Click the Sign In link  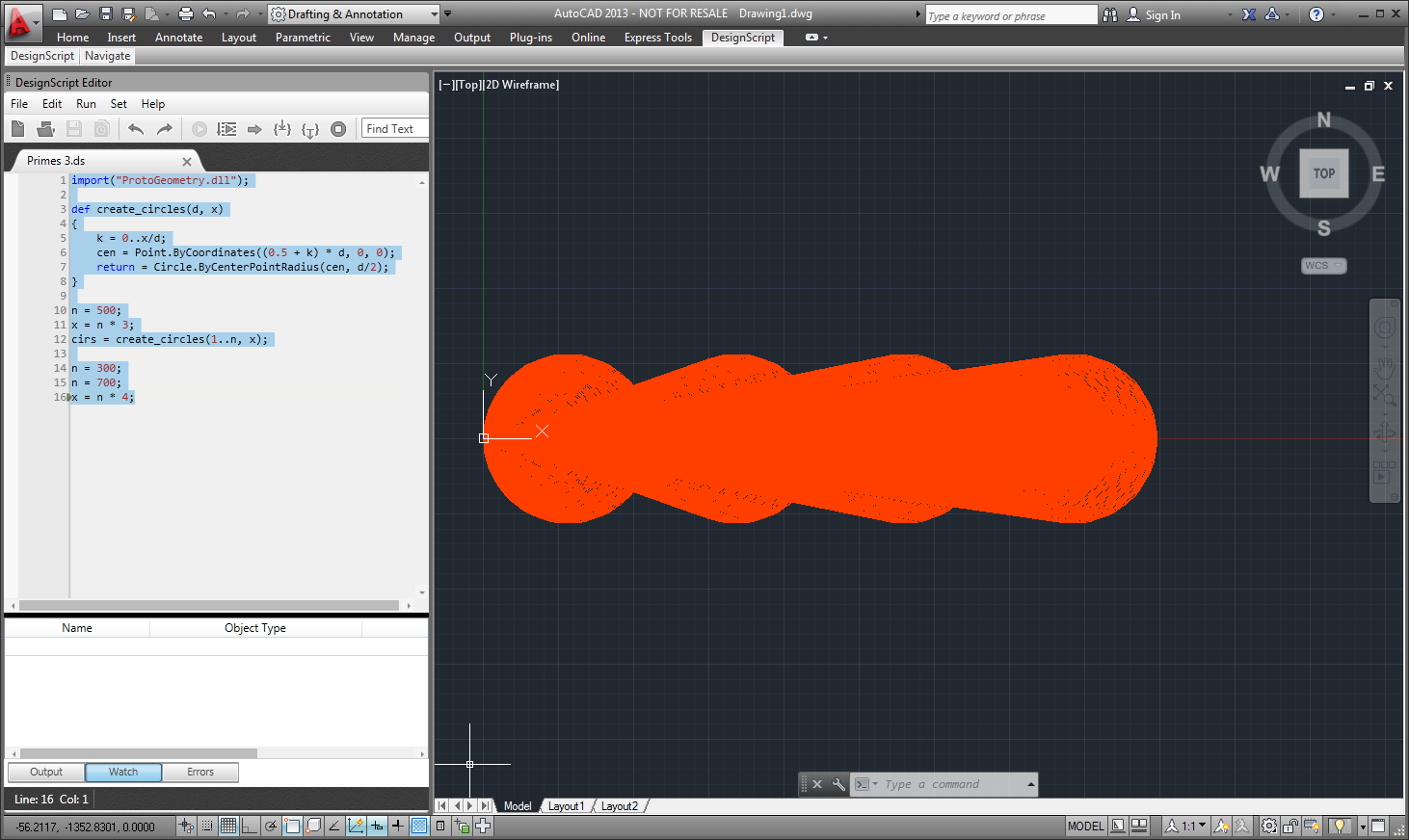pyautogui.click(x=1162, y=14)
